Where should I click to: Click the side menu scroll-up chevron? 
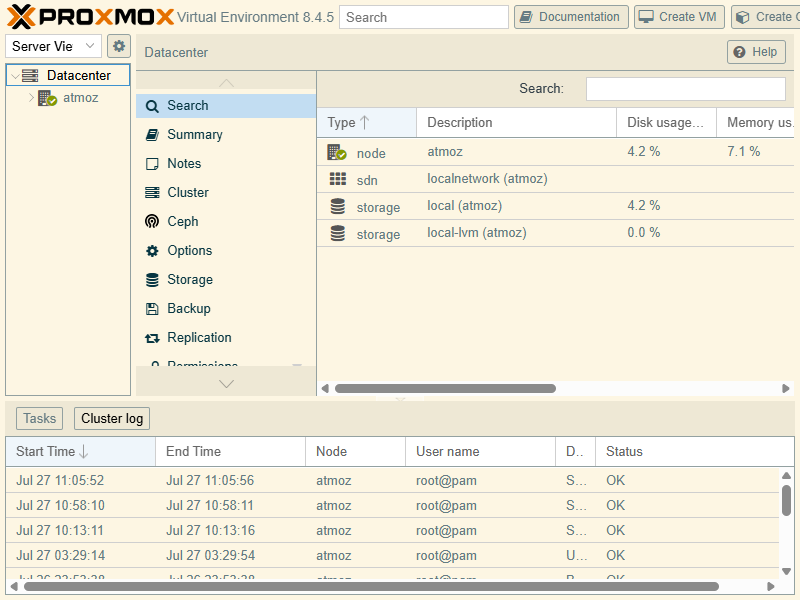(226, 83)
